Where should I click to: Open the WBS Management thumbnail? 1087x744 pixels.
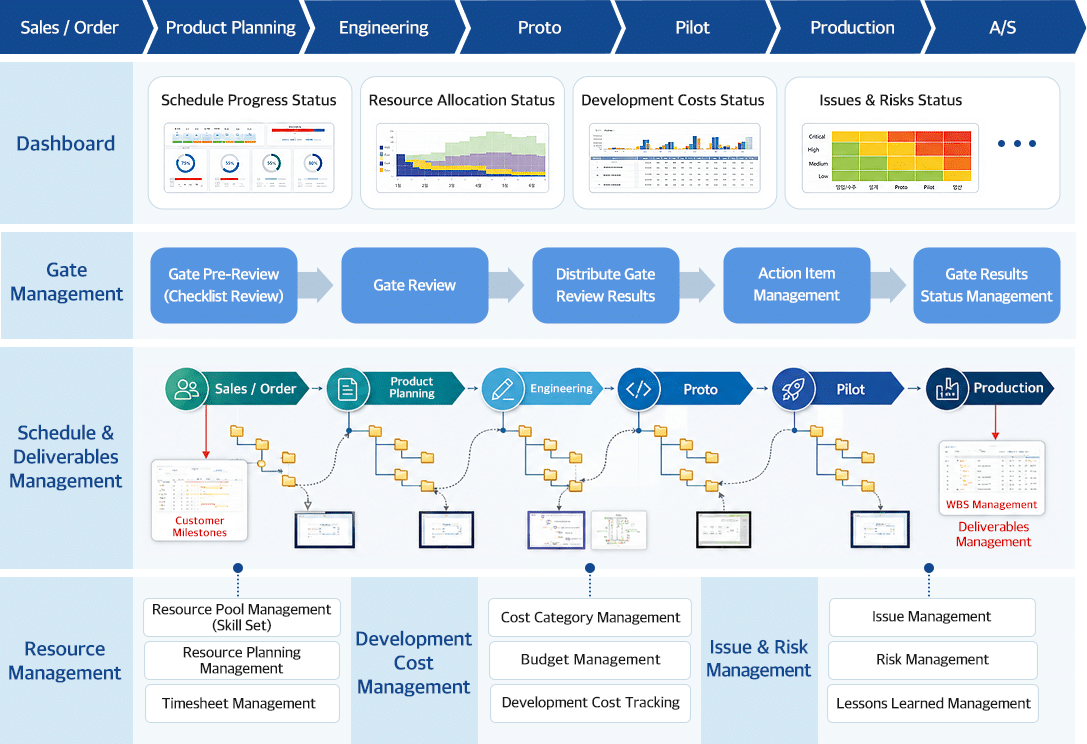coord(991,478)
